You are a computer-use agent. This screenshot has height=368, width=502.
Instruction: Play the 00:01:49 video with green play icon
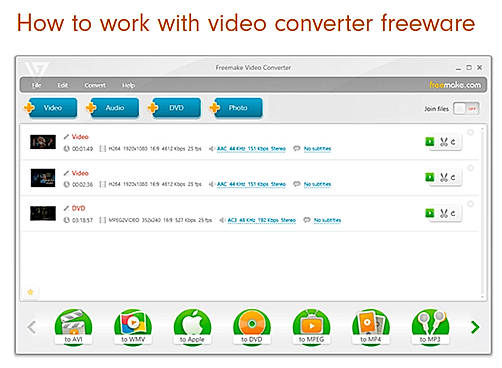tap(430, 141)
